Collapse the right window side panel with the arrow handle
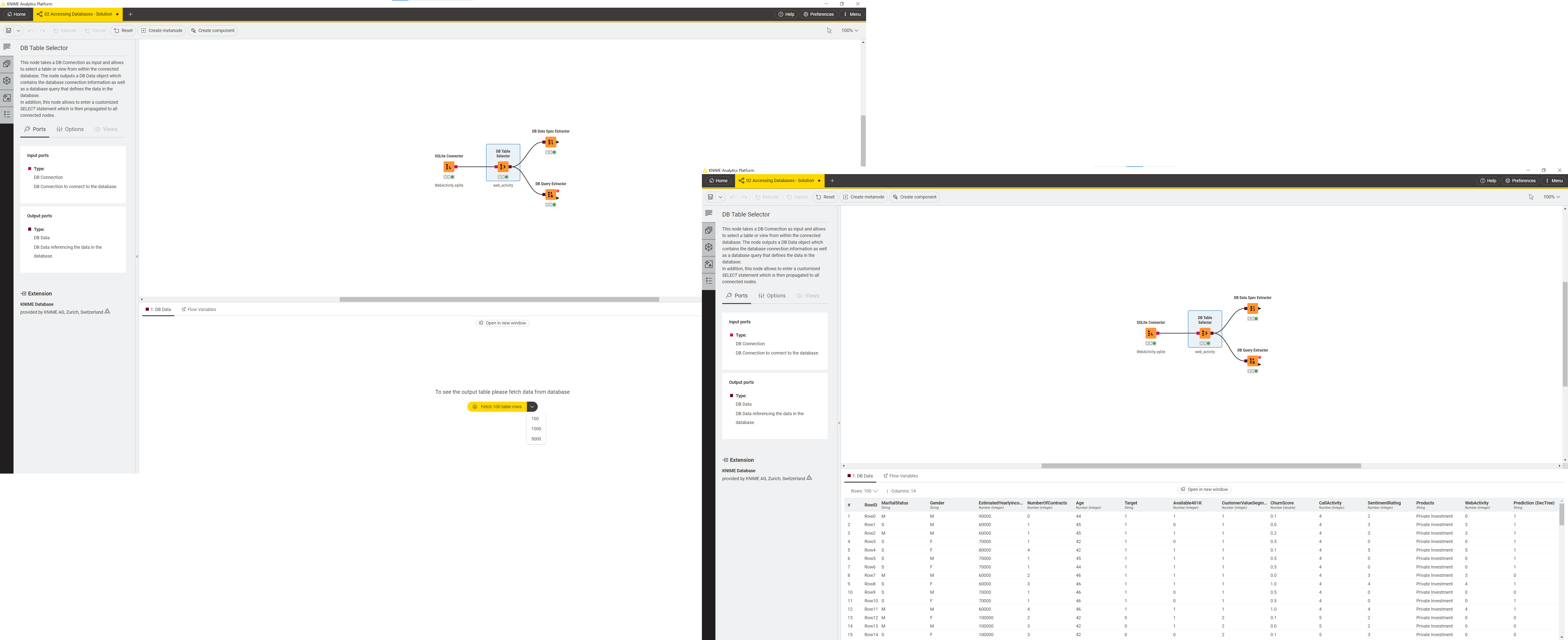This screenshot has width=1568, height=640. [839, 423]
